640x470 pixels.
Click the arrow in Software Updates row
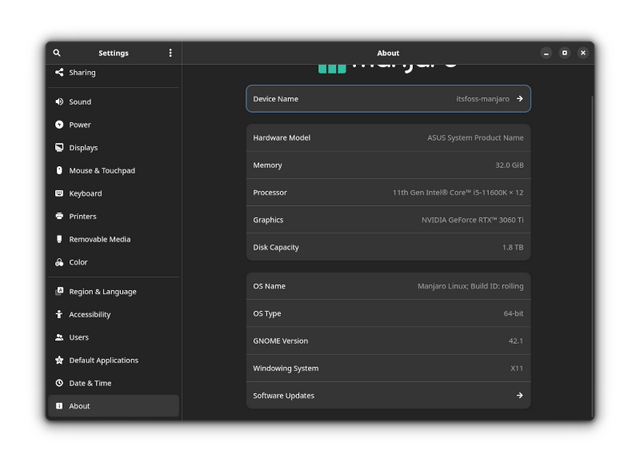pyautogui.click(x=519, y=395)
